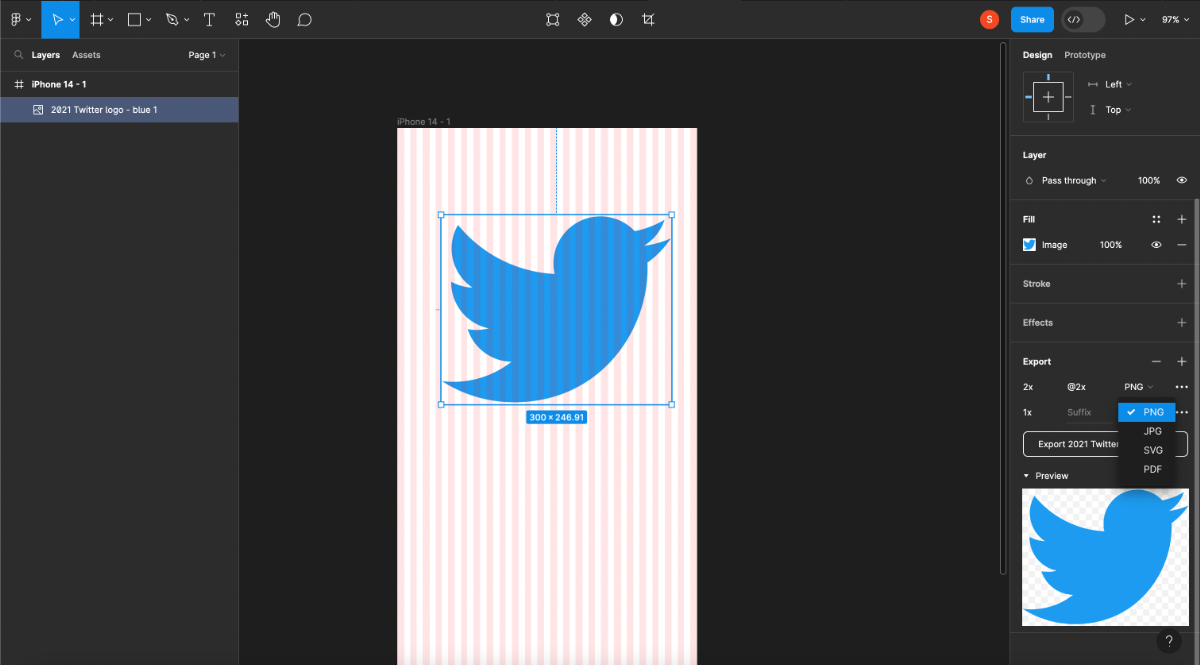Remove the Image fill with the minus icon
The image size is (1200, 665).
coord(1182,245)
